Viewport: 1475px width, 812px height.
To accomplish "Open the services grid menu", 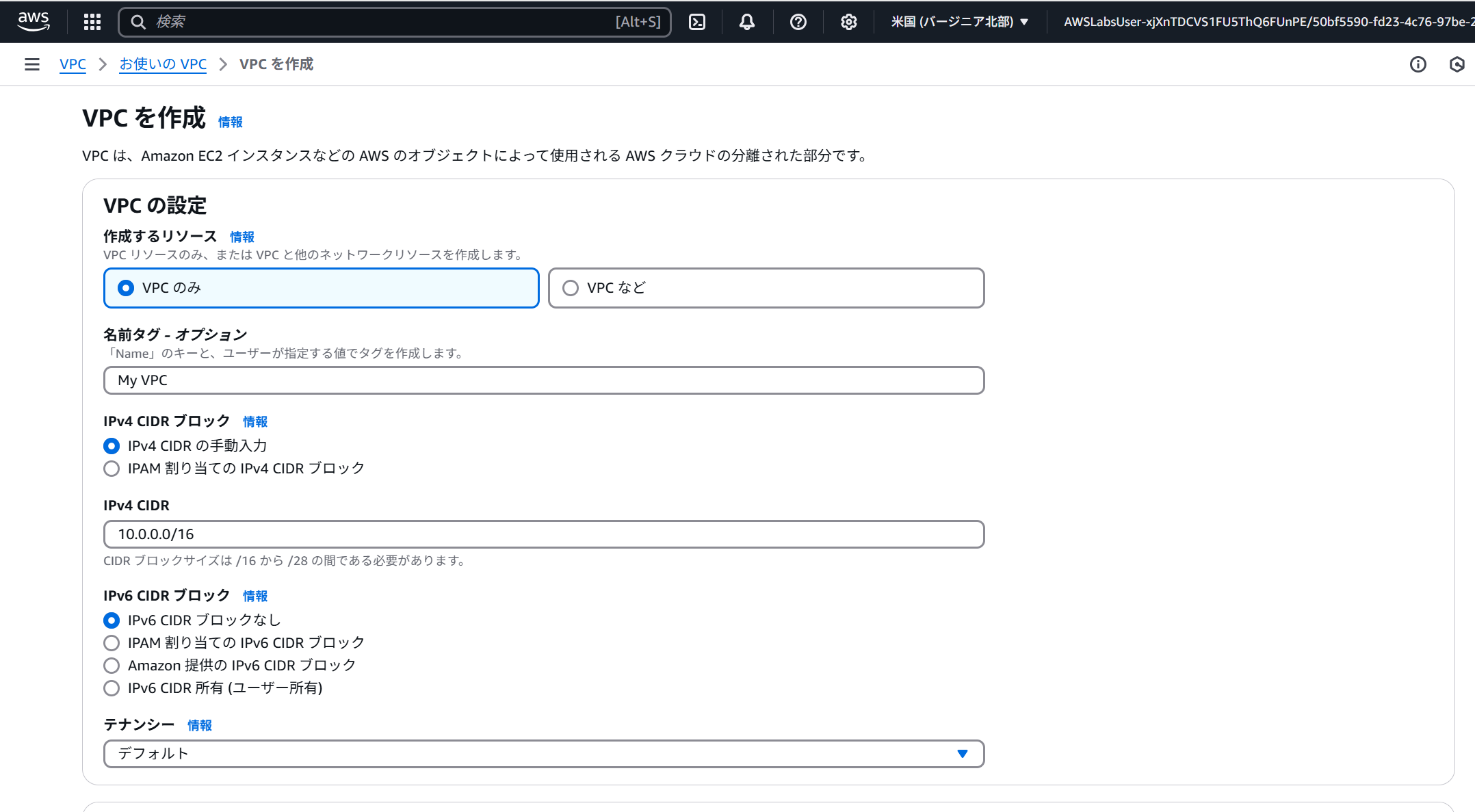I will click(x=92, y=22).
